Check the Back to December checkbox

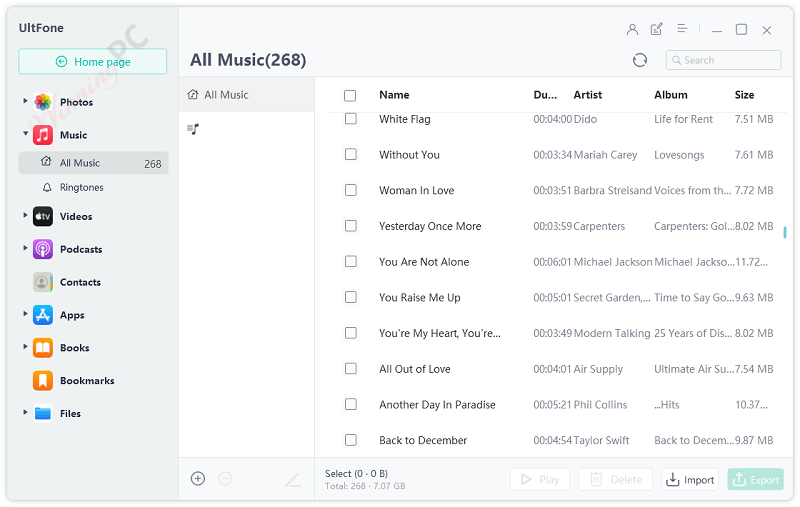pos(351,440)
